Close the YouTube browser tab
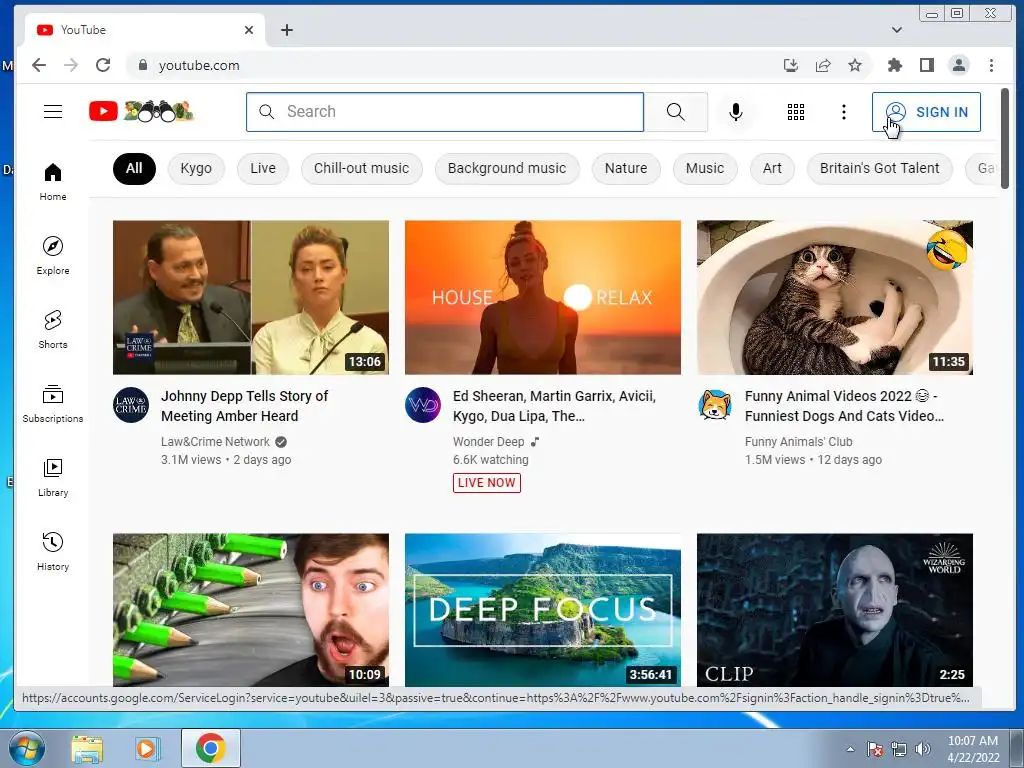Image resolution: width=1024 pixels, height=768 pixels. (249, 30)
